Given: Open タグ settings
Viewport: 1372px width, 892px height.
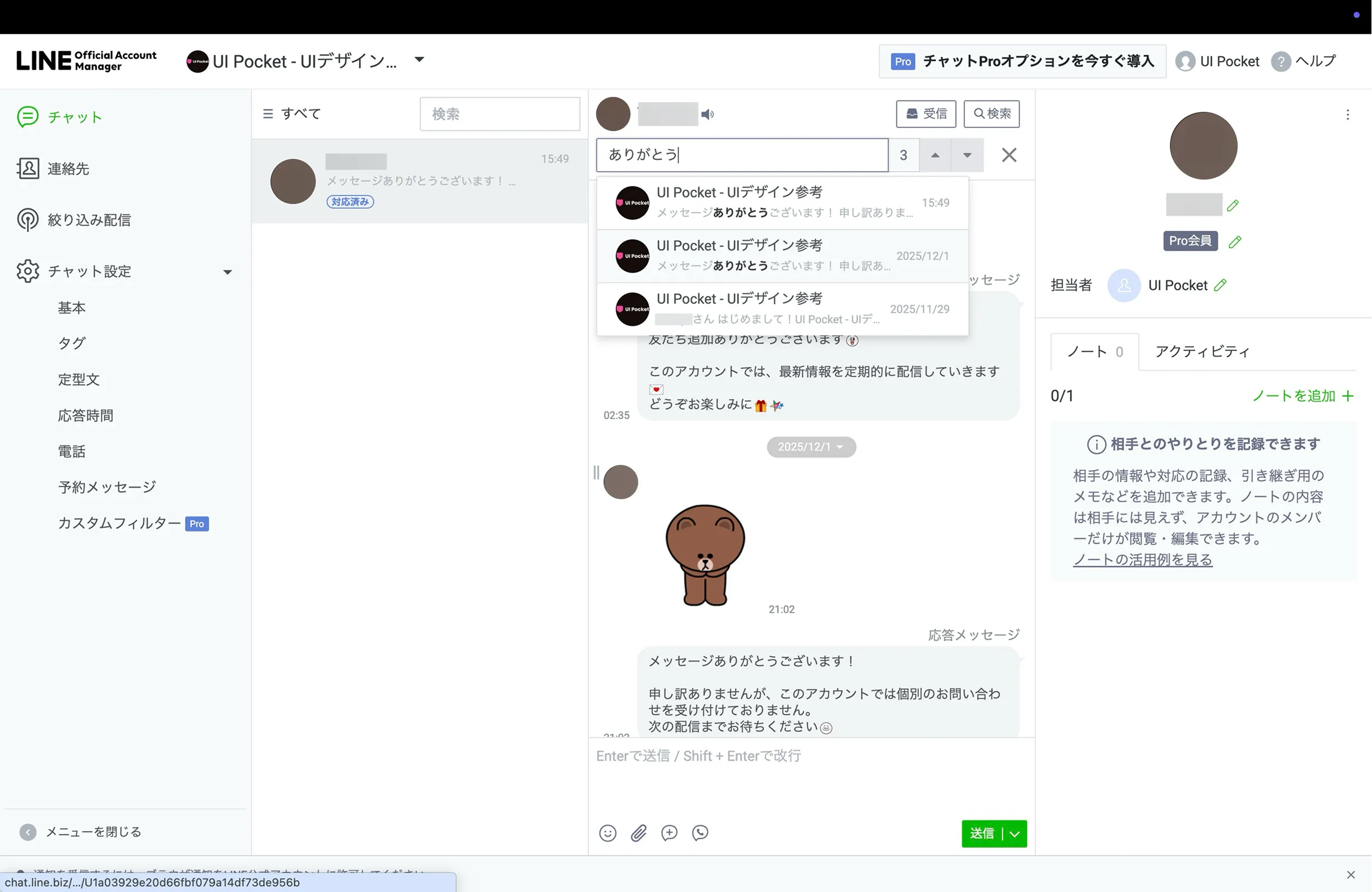Looking at the screenshot, I should tap(71, 343).
